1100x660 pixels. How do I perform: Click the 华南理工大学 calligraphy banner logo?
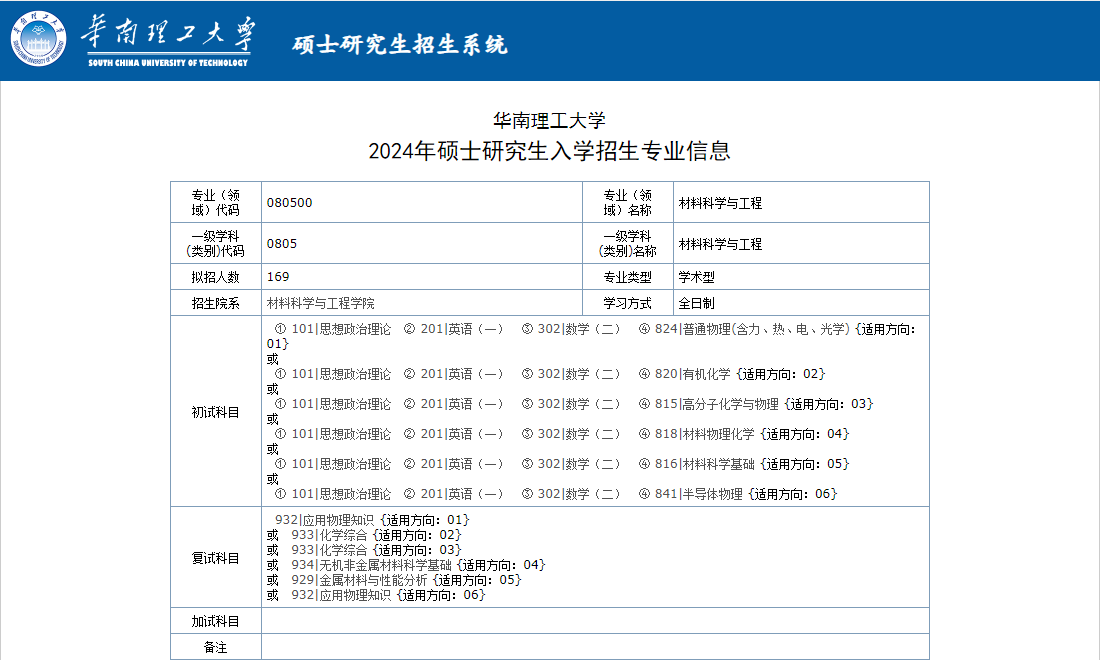(x=168, y=41)
